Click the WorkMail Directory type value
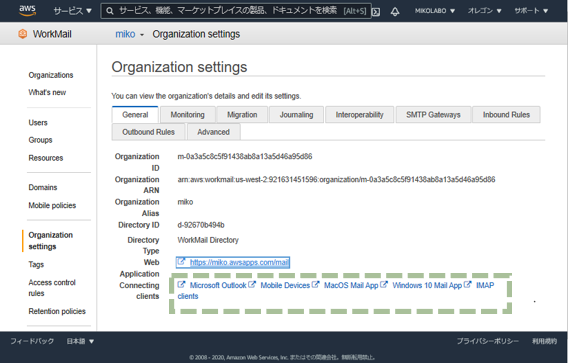Screen dimensions: 568x363 208,240
